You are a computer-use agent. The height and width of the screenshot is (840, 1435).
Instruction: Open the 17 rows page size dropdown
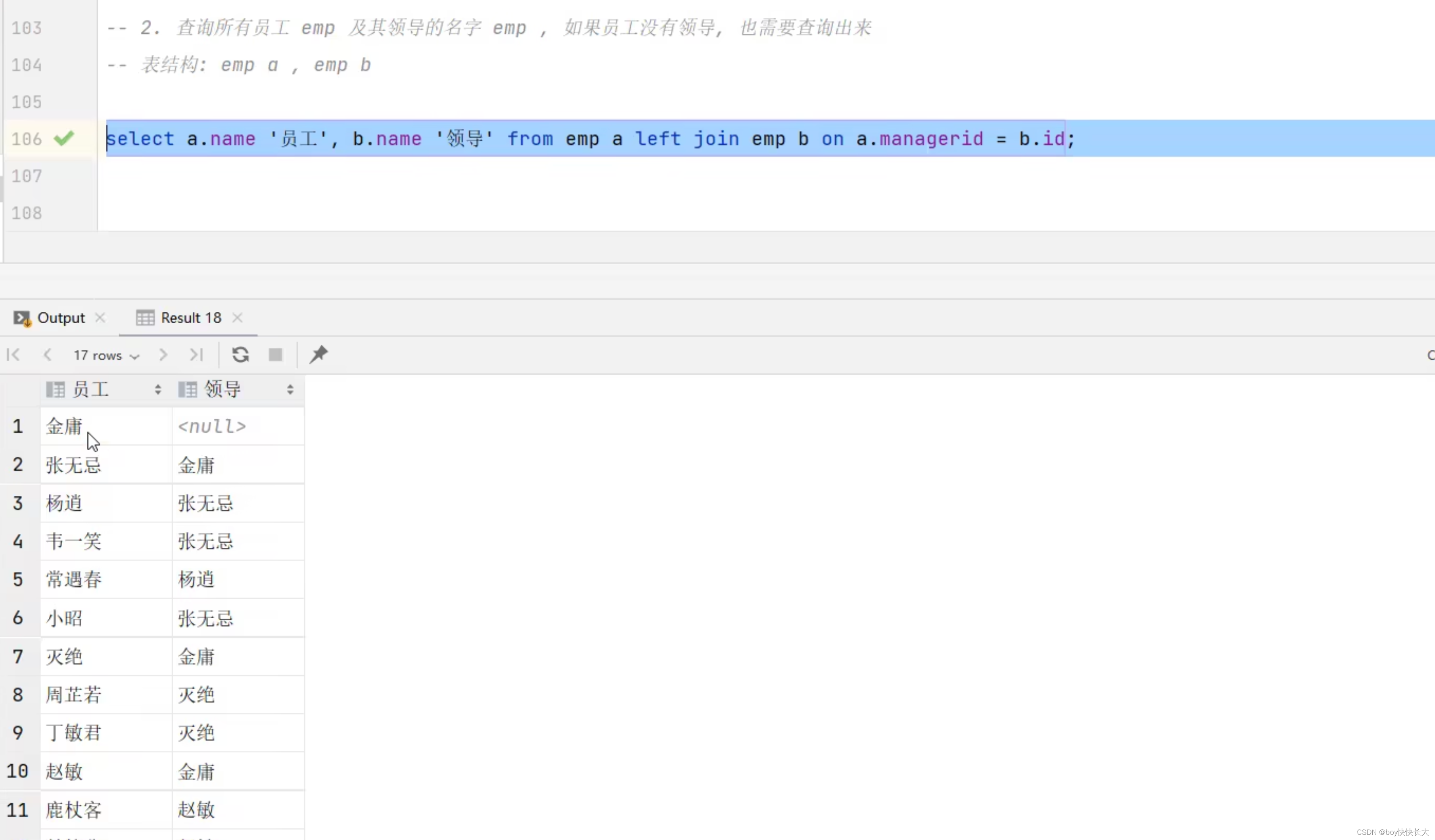pyautogui.click(x=106, y=355)
